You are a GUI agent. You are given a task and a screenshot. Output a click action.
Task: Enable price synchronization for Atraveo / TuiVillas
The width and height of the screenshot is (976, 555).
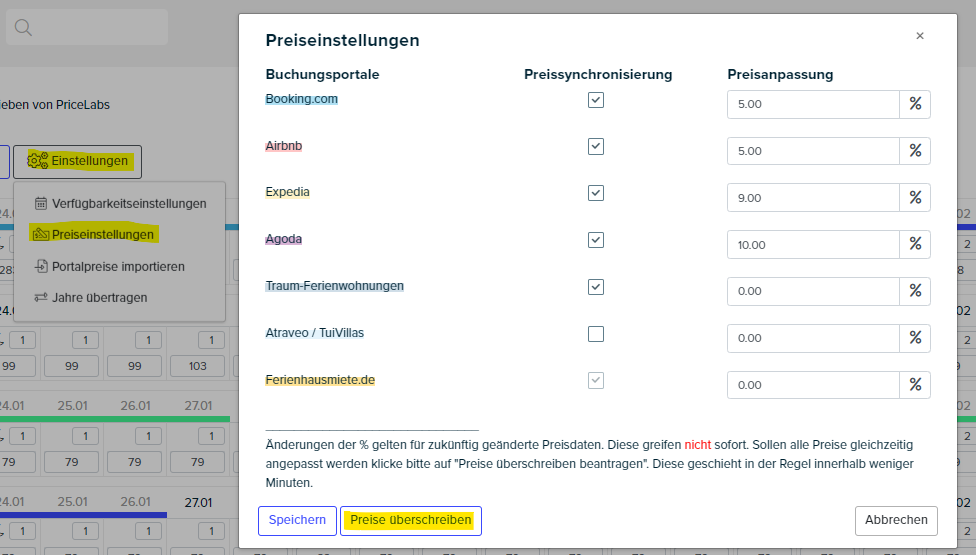coord(596,334)
